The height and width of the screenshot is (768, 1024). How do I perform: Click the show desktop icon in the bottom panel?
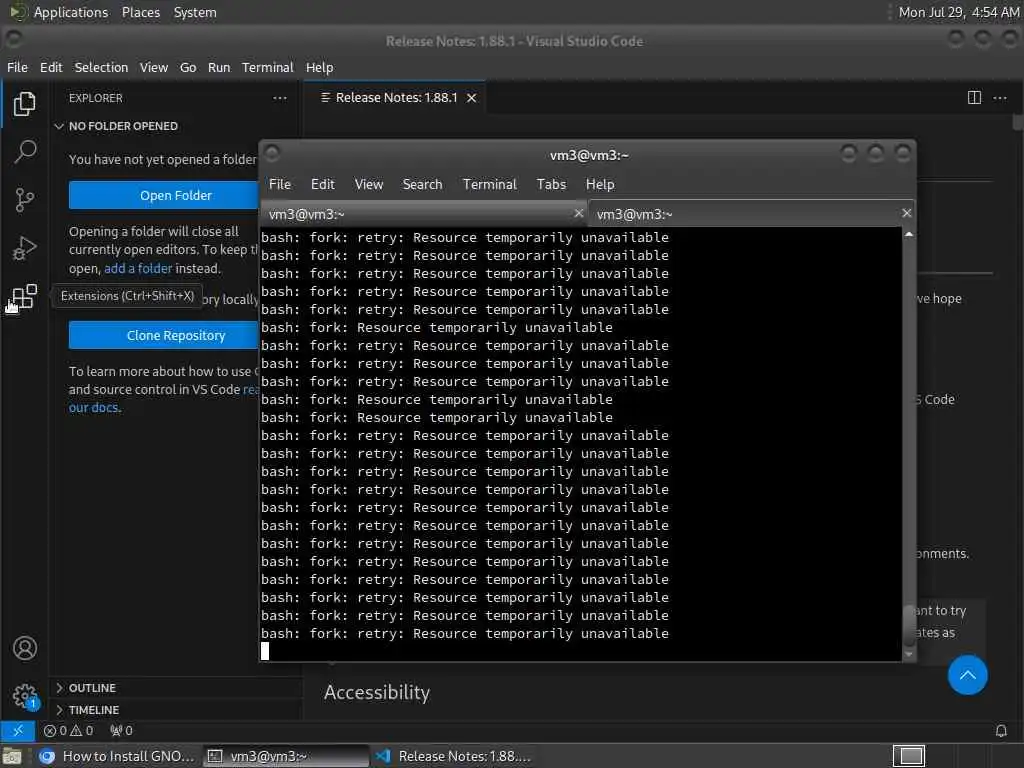coord(12,756)
